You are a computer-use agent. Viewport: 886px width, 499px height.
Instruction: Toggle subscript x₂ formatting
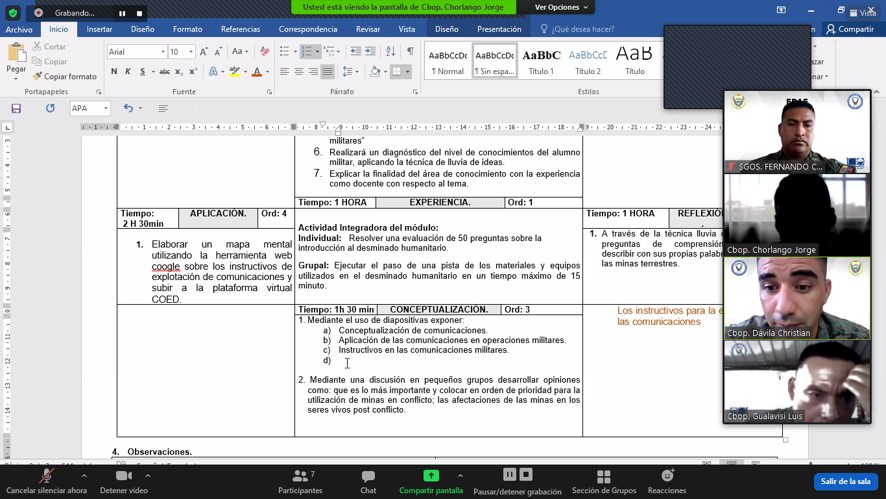(x=179, y=71)
